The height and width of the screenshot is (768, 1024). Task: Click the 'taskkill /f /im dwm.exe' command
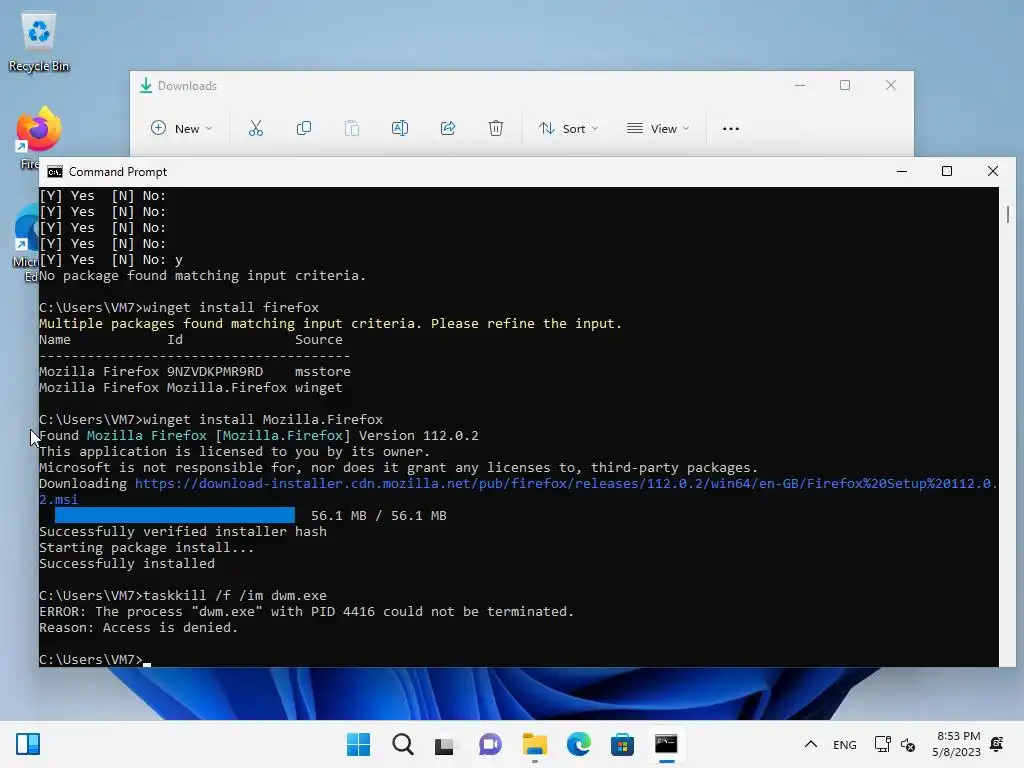[x=234, y=595]
